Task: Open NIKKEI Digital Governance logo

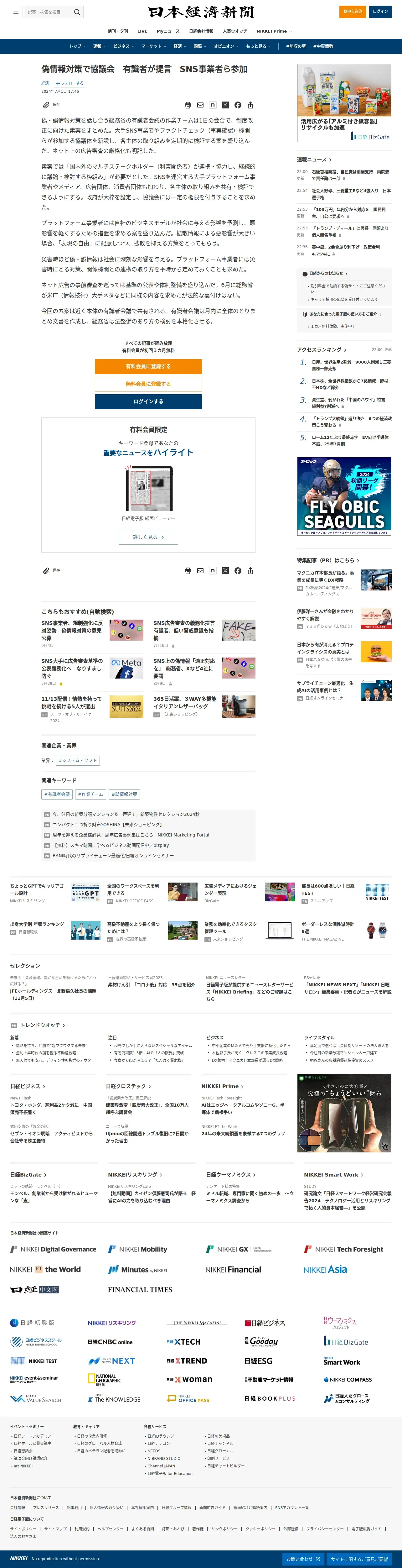Action: click(53, 1249)
